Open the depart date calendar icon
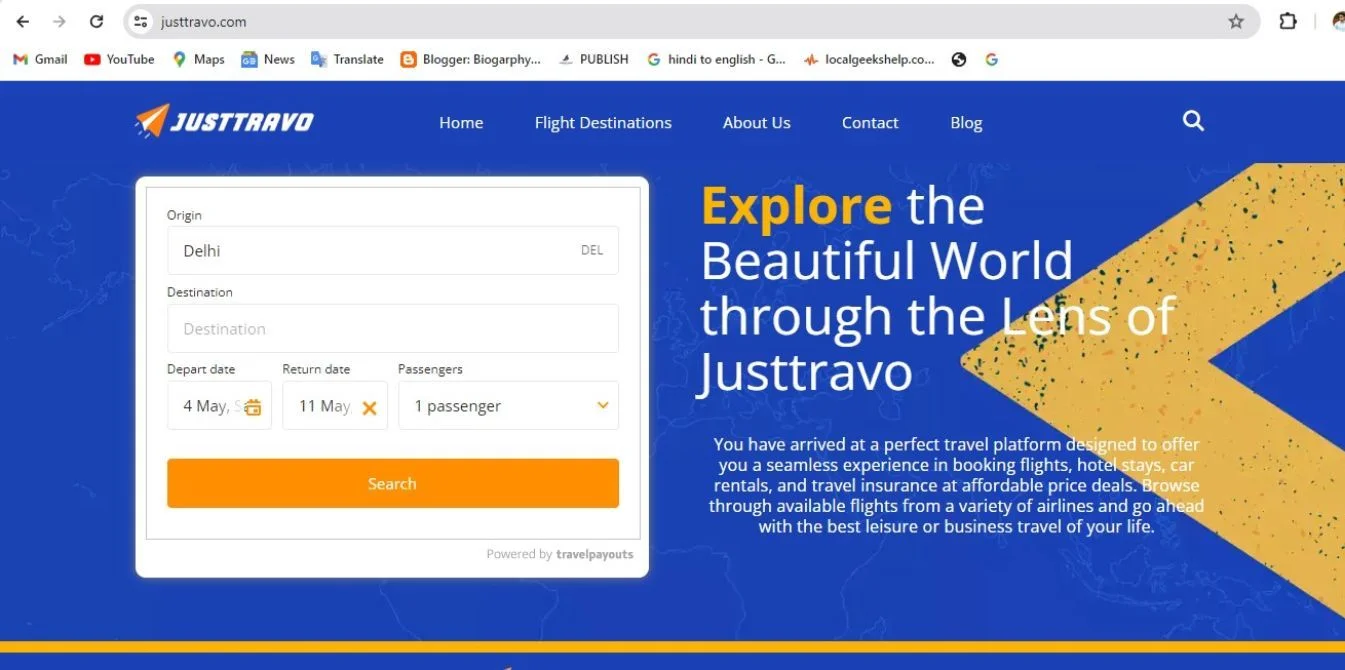This screenshot has height=670, width=1345. 253,407
